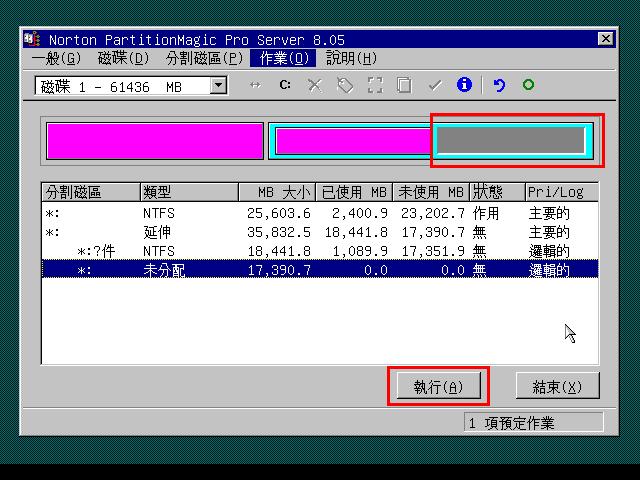
Task: Click the PartitionMagic title bar app icon
Action: [x=32, y=39]
